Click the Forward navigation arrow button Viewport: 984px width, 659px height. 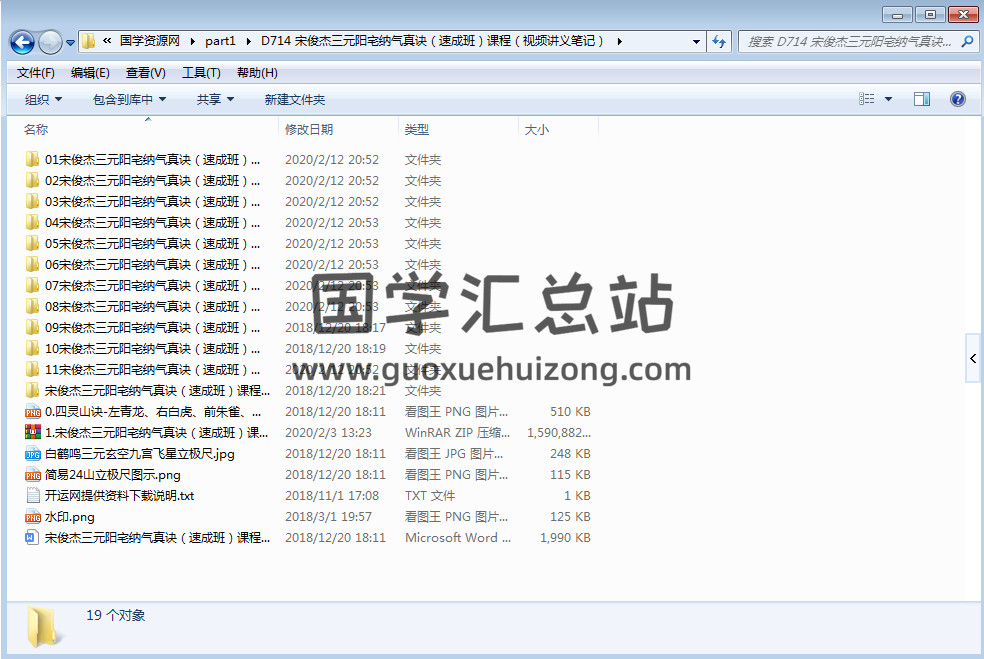coord(50,42)
